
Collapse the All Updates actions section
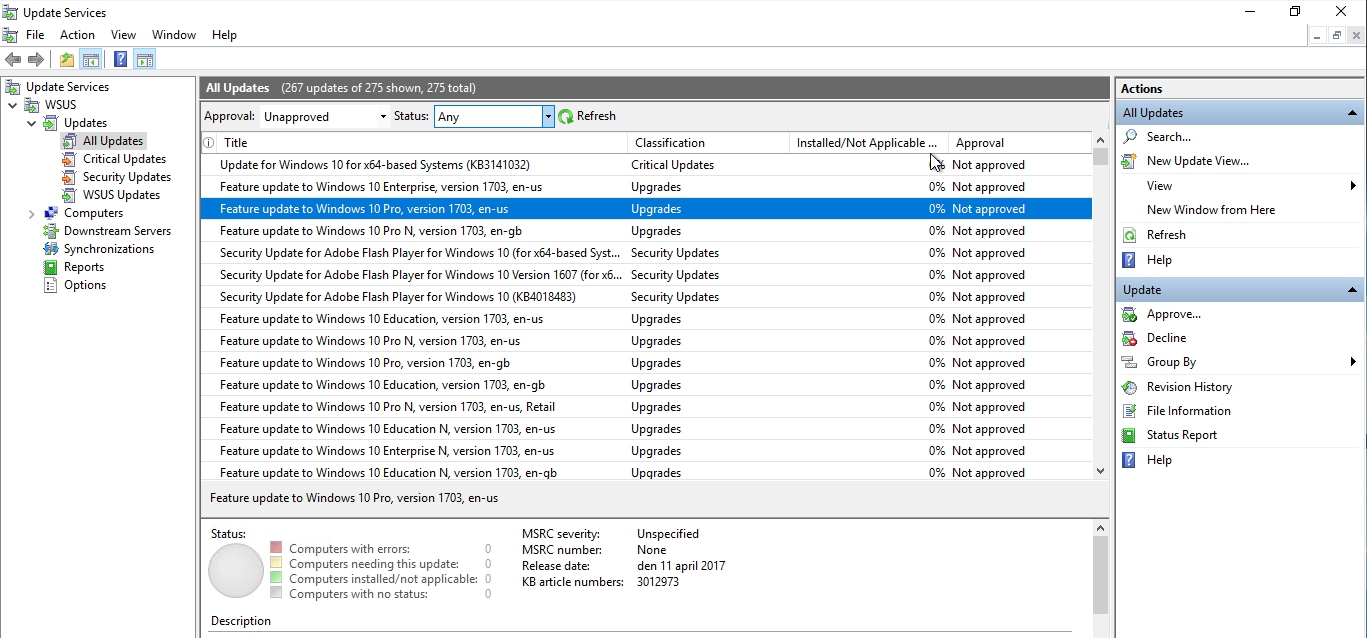[x=1352, y=113]
